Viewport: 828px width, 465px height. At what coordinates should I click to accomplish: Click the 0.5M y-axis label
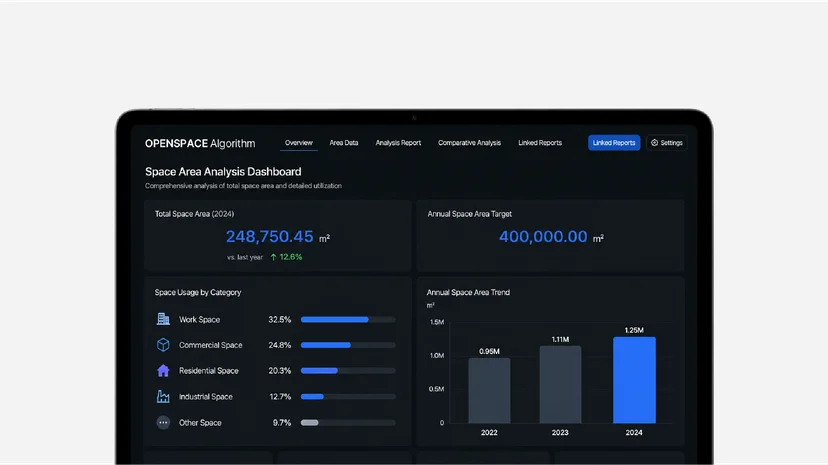pyautogui.click(x=436, y=389)
